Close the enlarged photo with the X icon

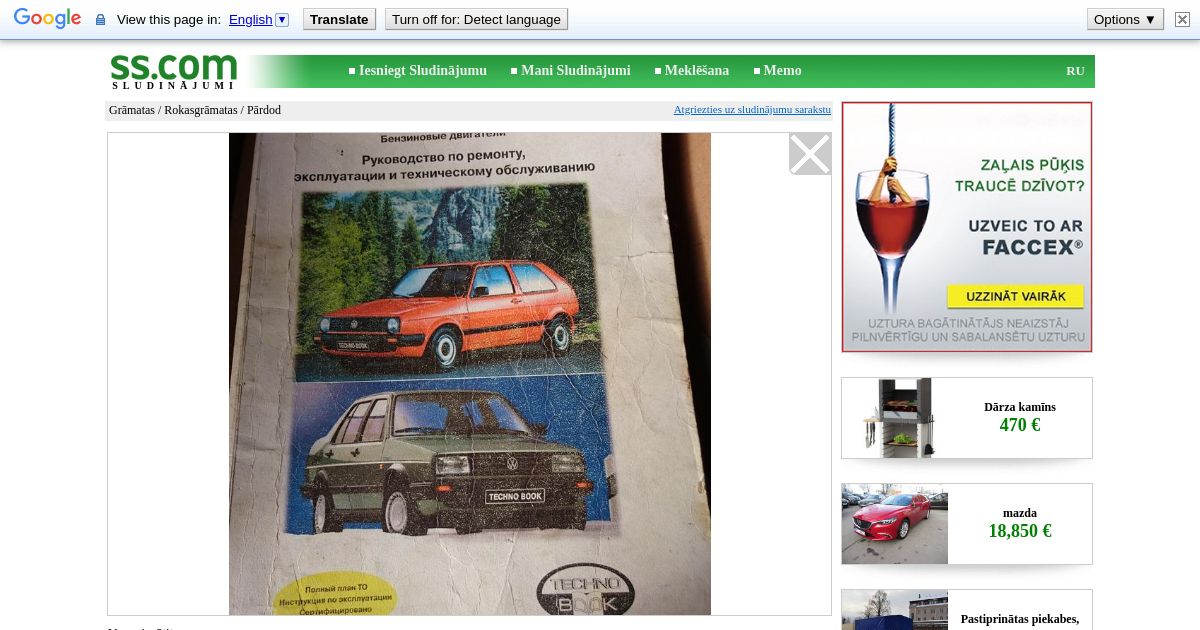coord(810,154)
